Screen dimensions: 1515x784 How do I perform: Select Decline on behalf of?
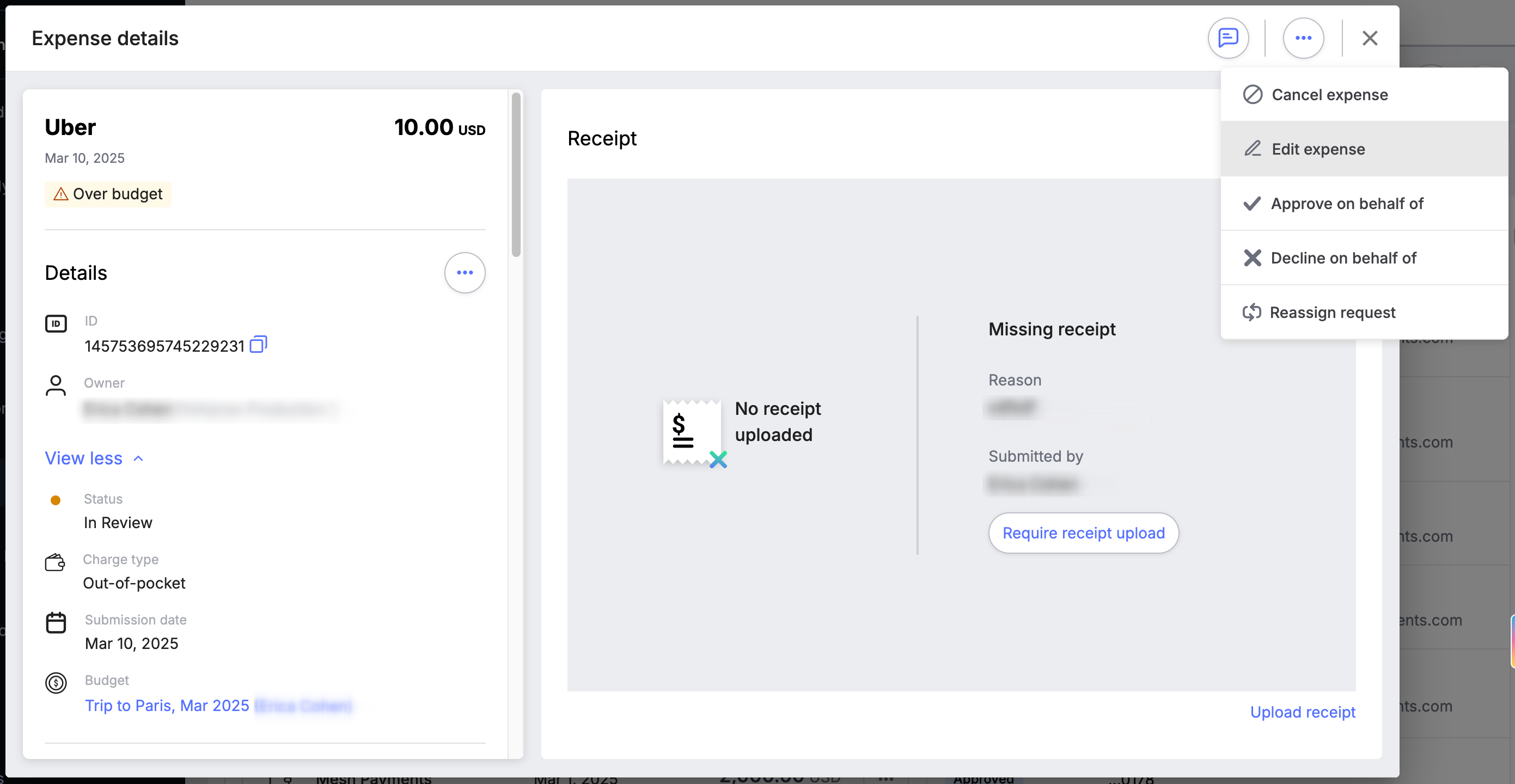(1364, 258)
